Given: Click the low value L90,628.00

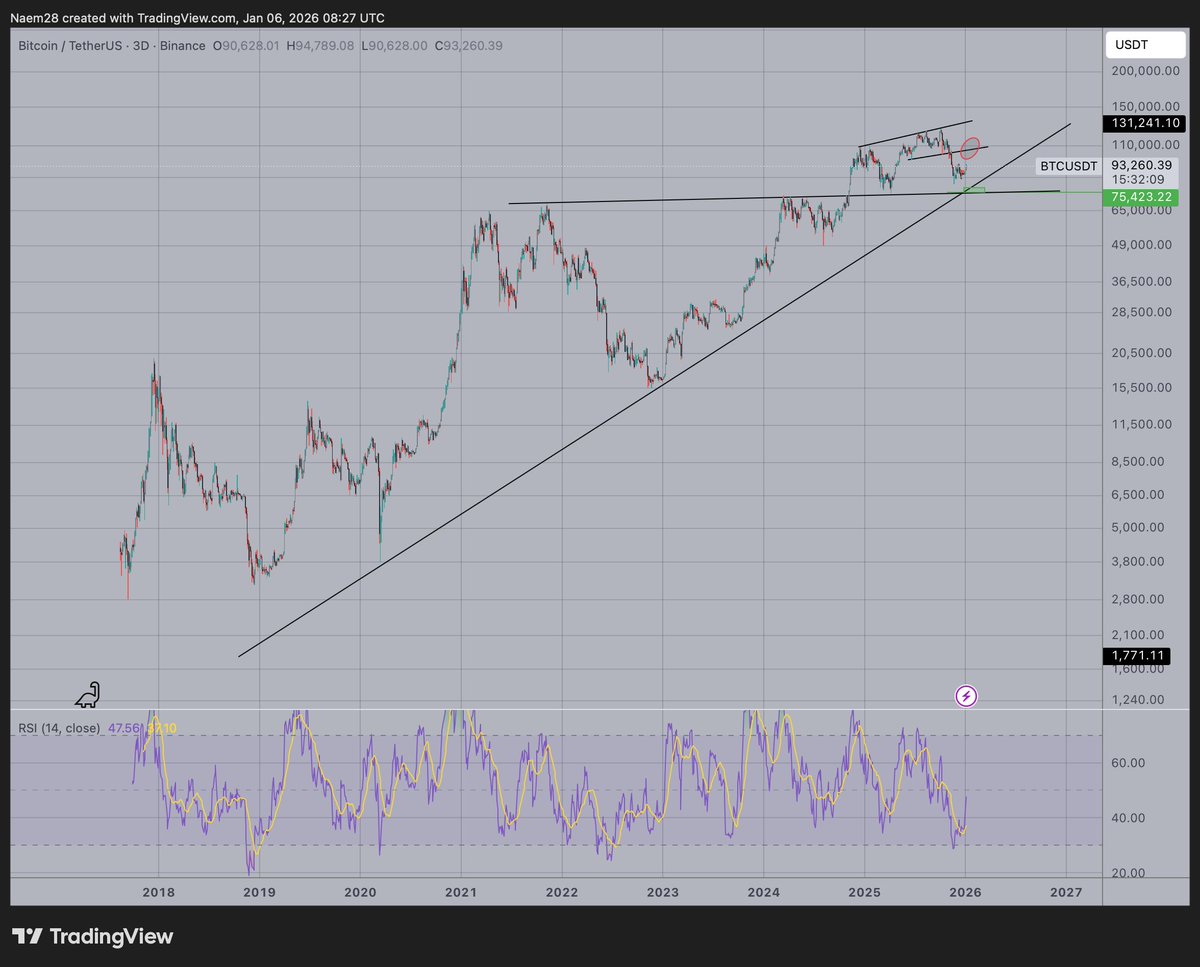Looking at the screenshot, I should (395, 46).
